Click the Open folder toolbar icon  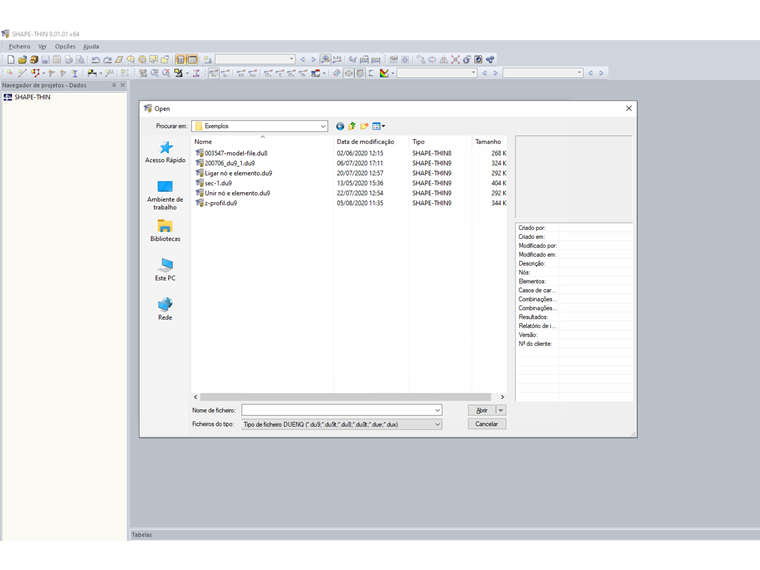point(22,60)
